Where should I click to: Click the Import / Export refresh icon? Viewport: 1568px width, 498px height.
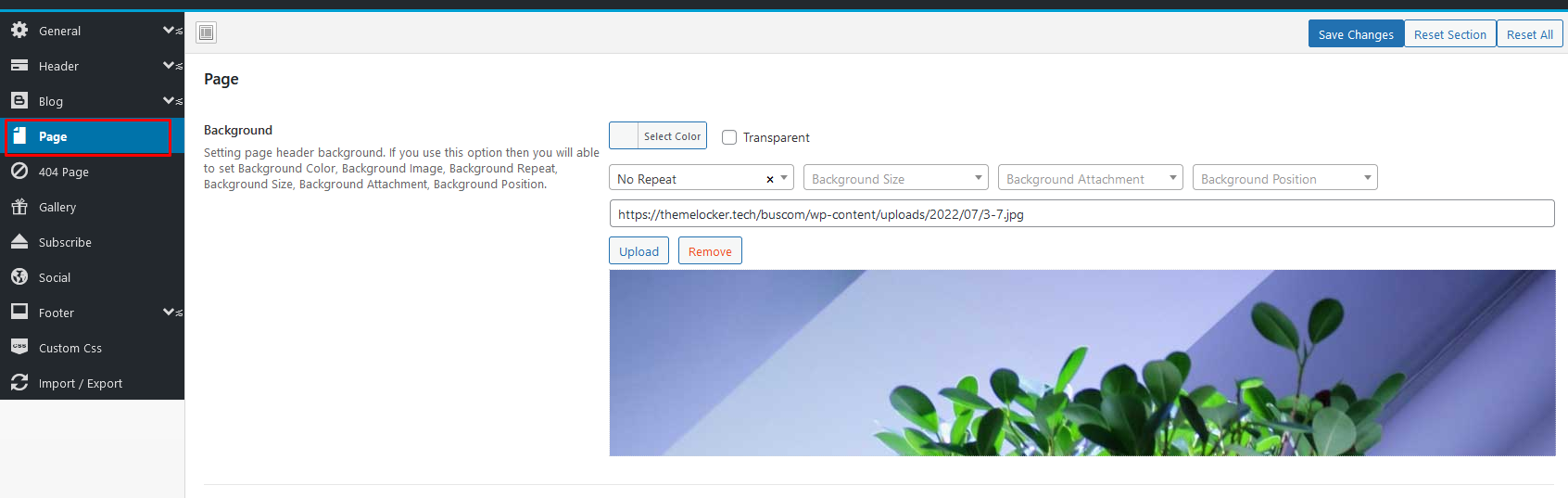pyautogui.click(x=19, y=382)
